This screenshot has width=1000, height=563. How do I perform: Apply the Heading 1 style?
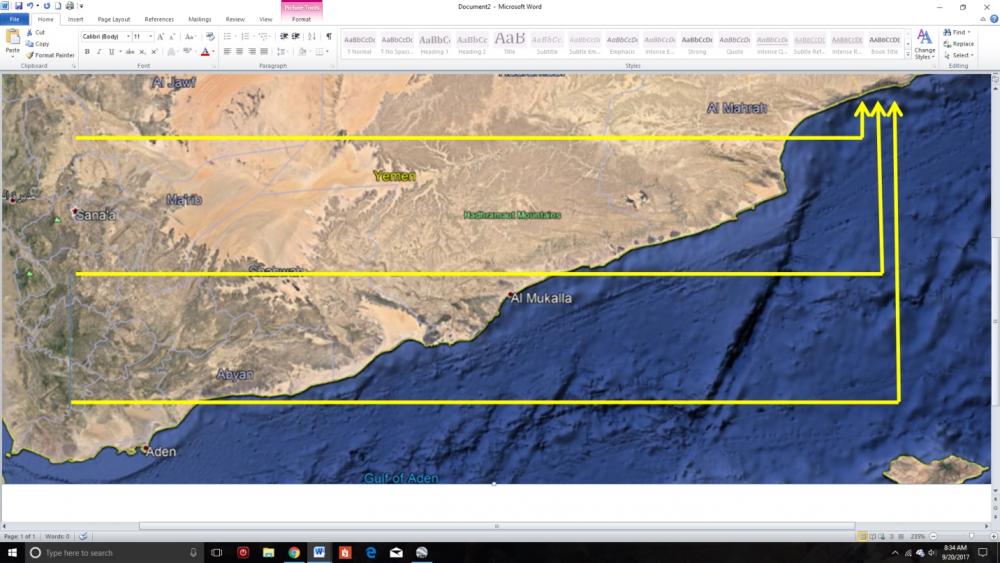click(x=434, y=43)
